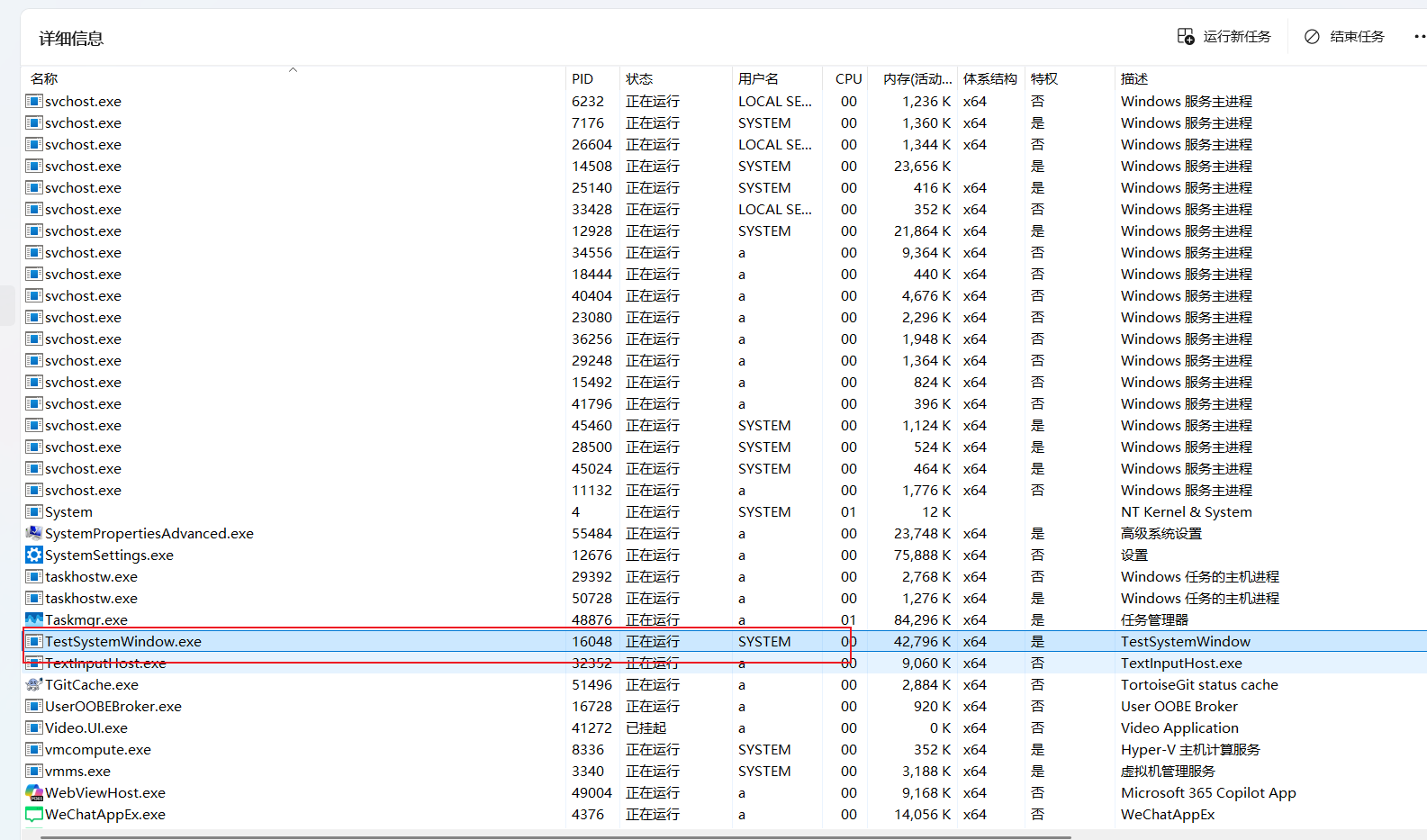The width and height of the screenshot is (1427, 840).
Task: Click the Run new task icon
Action: (1186, 36)
